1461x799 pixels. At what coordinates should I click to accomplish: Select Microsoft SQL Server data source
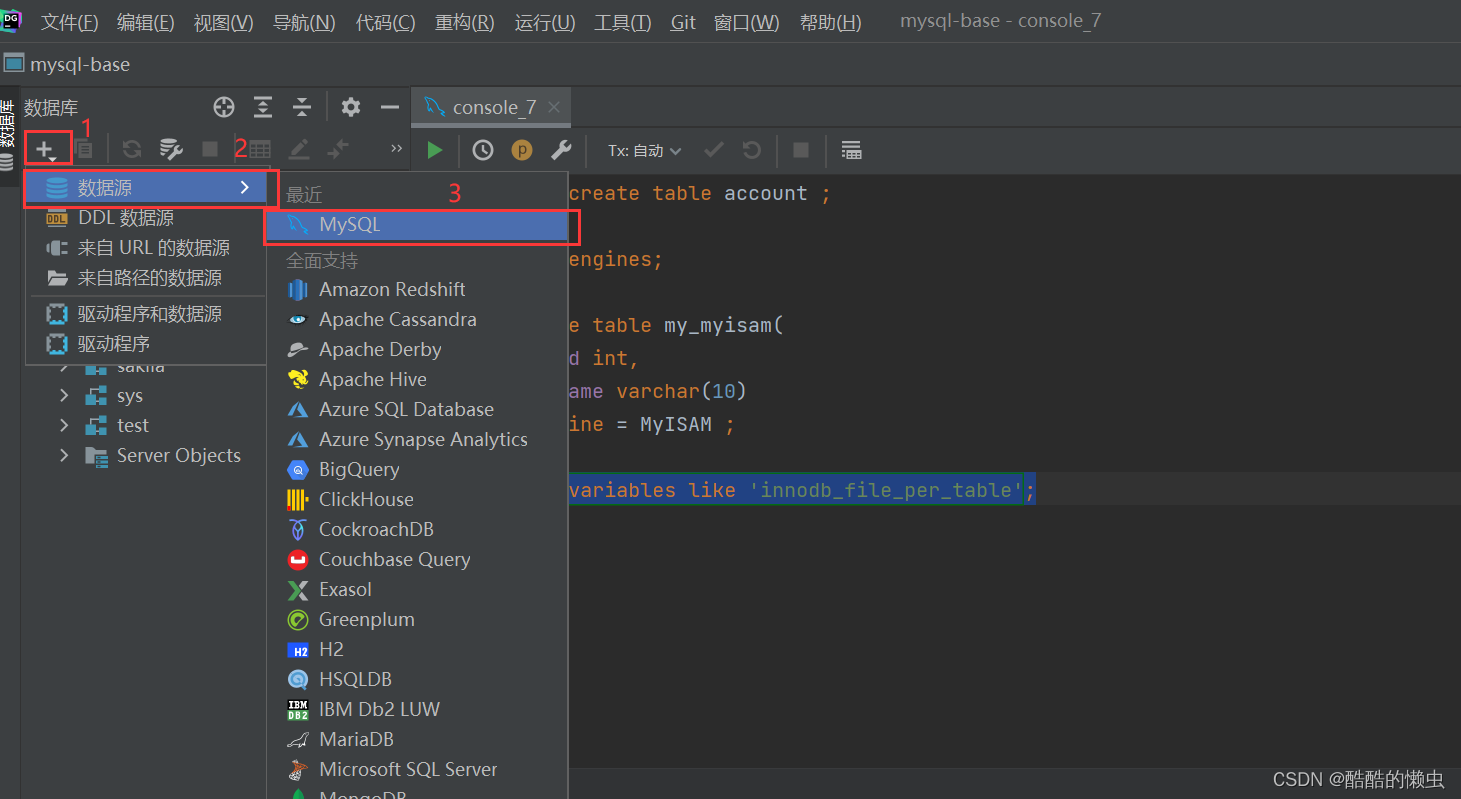pos(417,769)
